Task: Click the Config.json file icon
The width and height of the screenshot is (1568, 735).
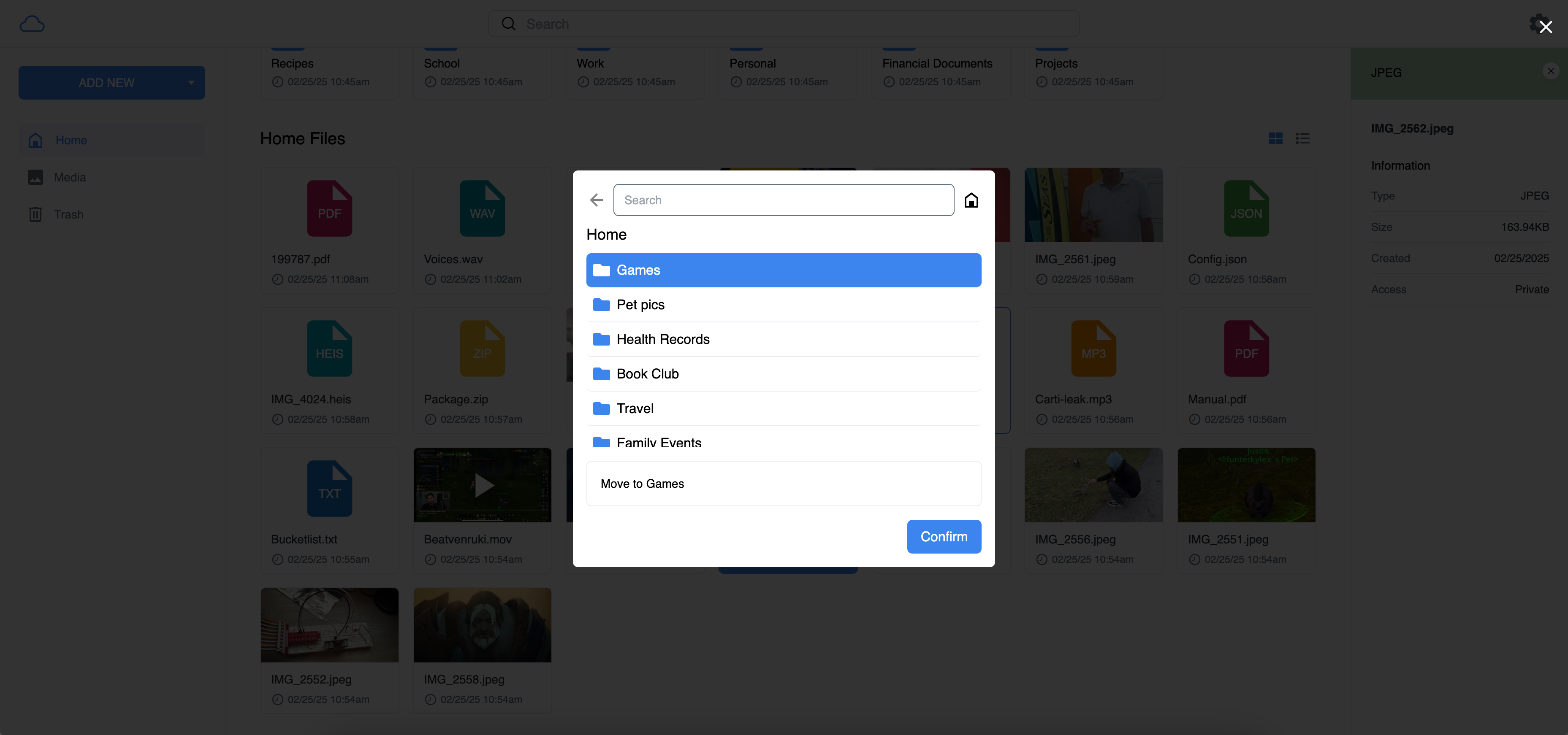Action: [1246, 209]
